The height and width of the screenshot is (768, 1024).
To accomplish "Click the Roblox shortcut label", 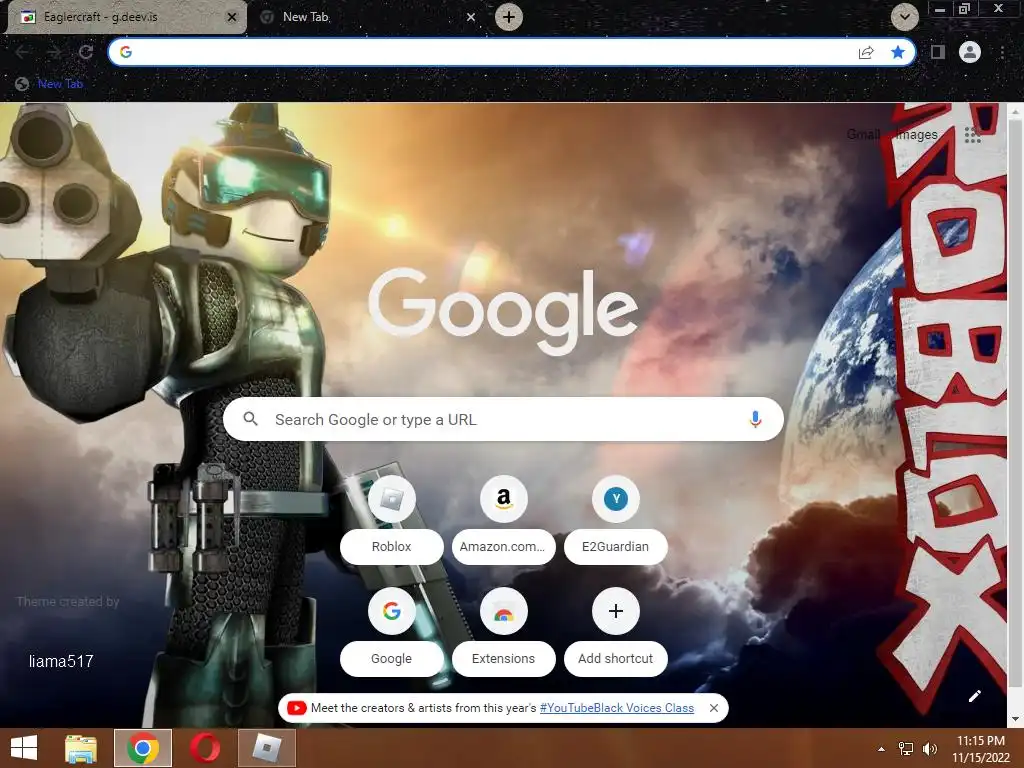I will pyautogui.click(x=391, y=547).
